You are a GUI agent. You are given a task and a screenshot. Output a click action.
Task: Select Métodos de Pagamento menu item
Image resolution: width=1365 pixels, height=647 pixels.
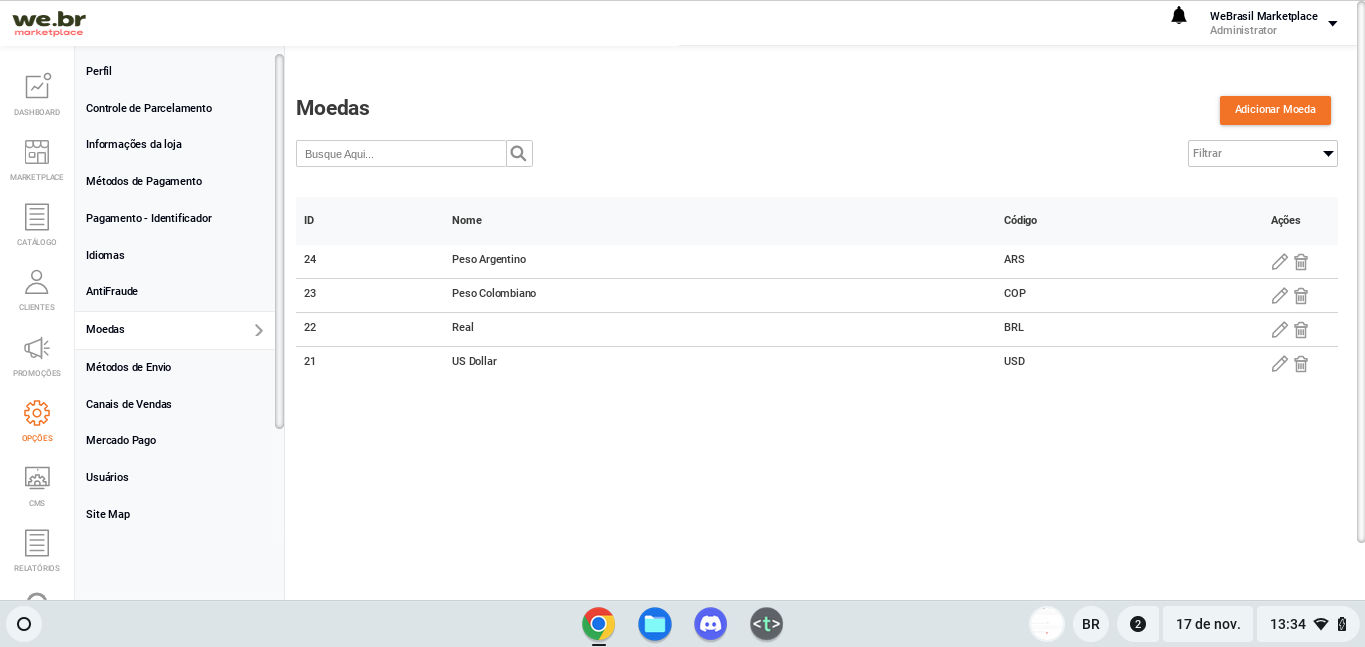(144, 181)
